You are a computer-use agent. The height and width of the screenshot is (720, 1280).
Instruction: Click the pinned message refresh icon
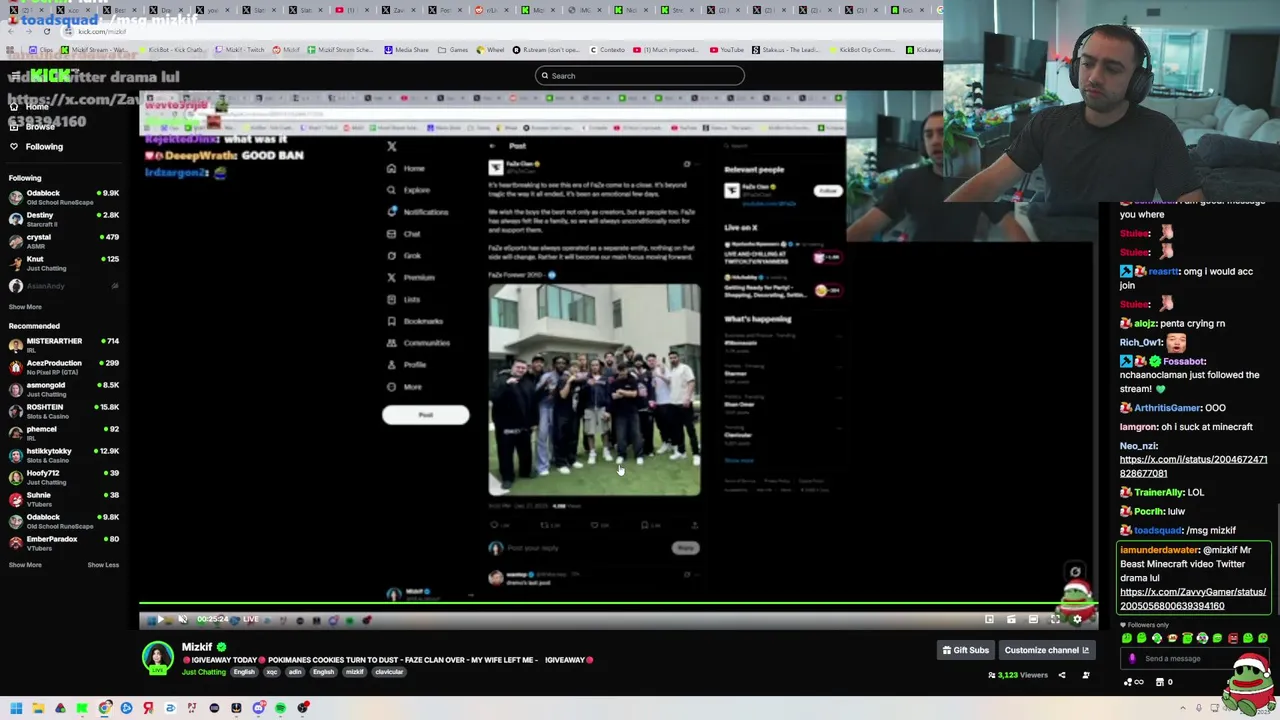pyautogui.click(x=1075, y=573)
